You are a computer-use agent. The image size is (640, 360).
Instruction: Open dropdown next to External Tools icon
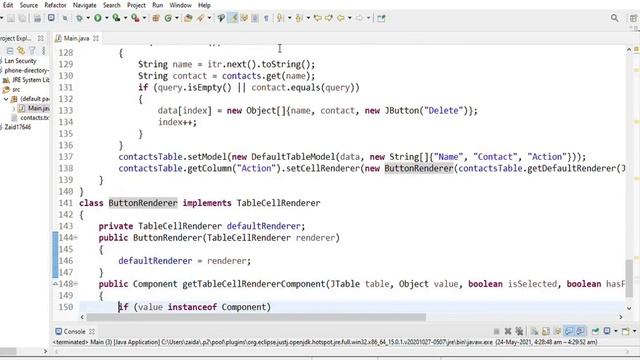tap(144, 18)
